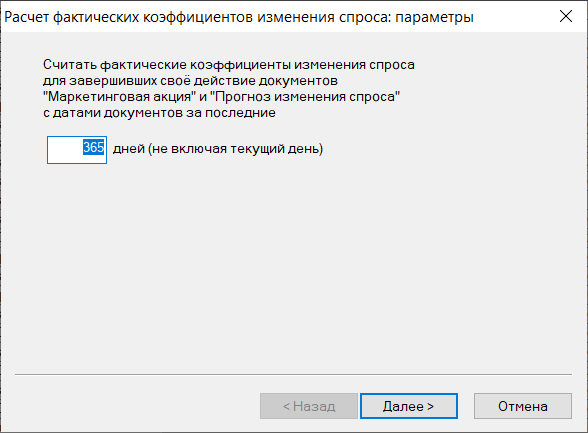Click the grayed-out < Назад button

[309, 406]
